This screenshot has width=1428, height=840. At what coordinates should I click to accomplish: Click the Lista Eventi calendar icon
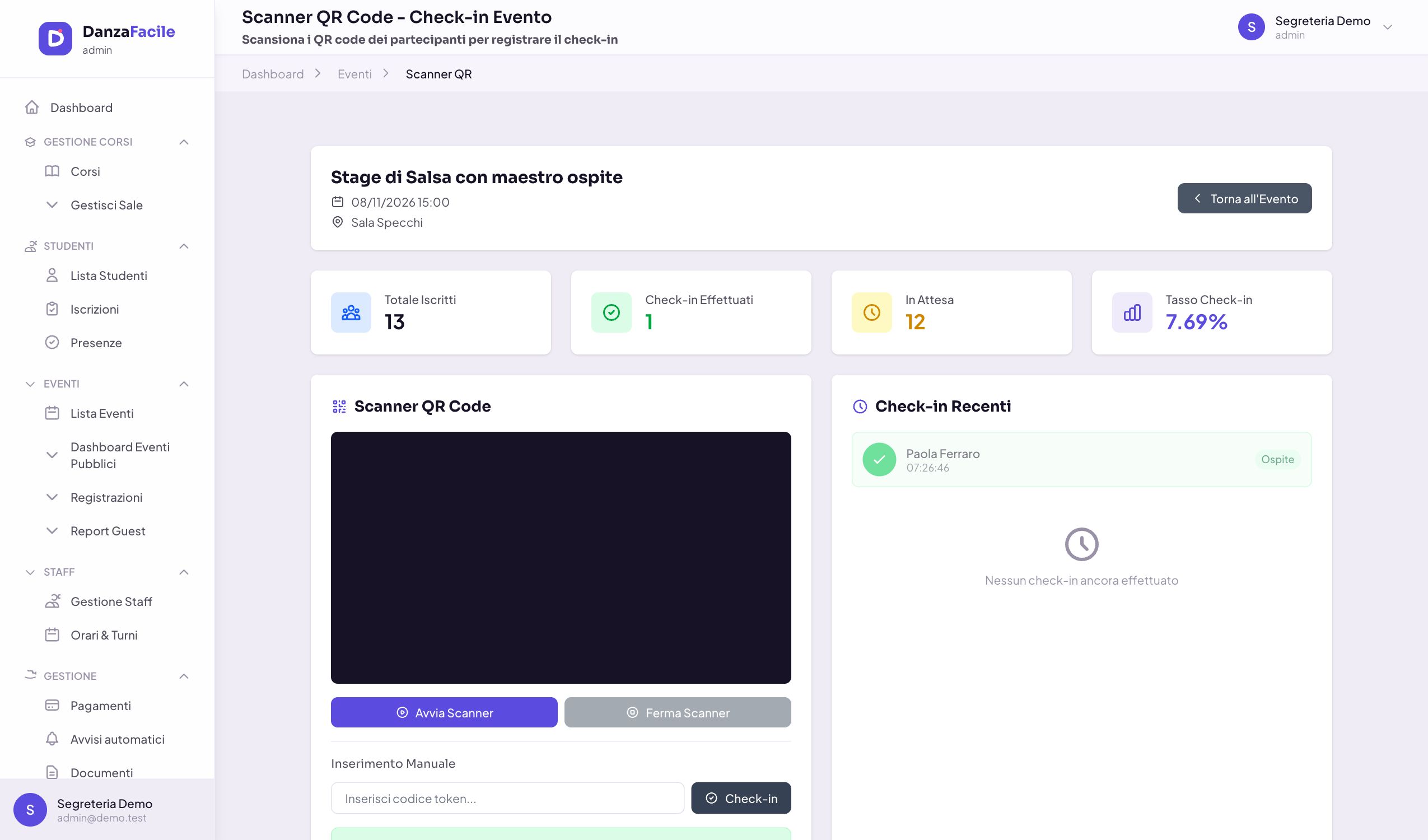tap(52, 413)
